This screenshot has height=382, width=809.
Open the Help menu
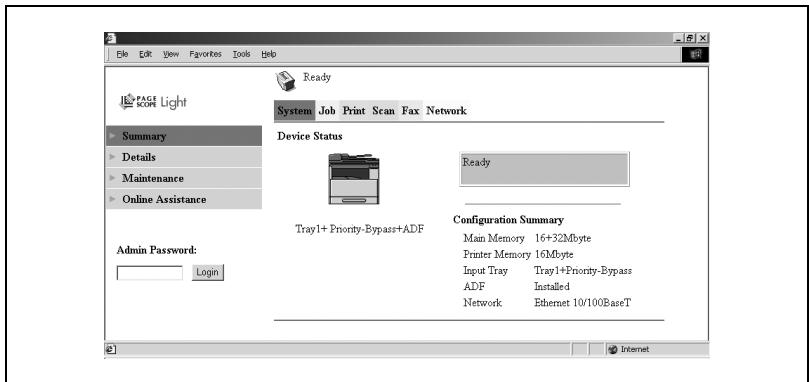pos(269,54)
